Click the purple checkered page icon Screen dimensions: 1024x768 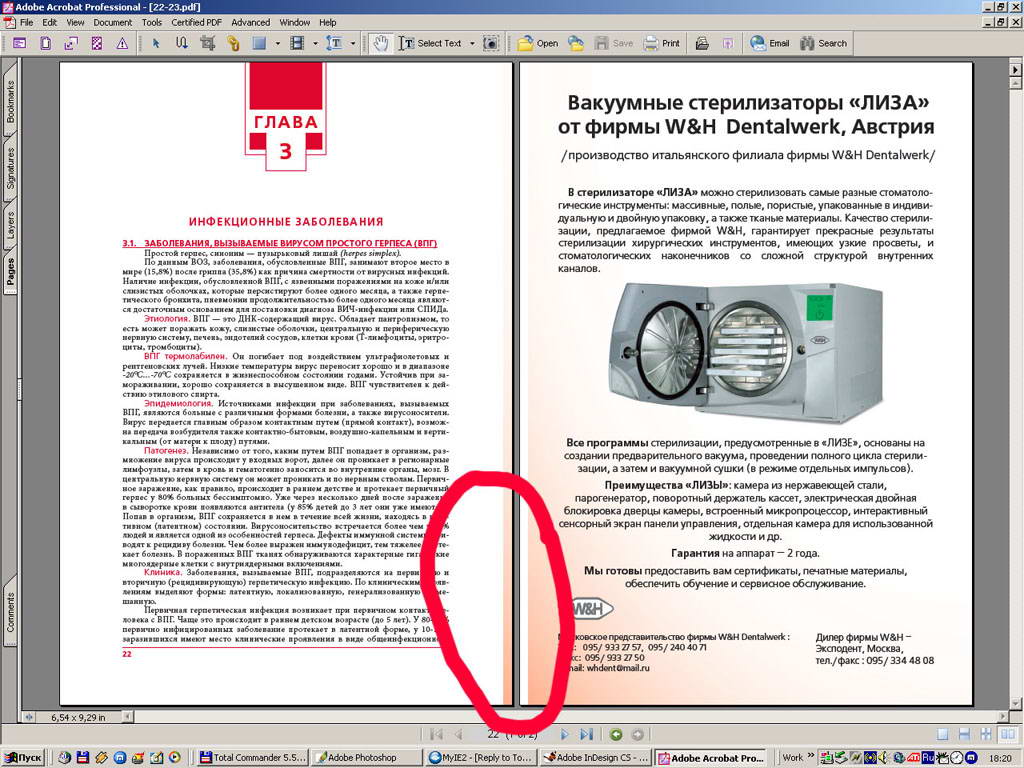(97, 43)
